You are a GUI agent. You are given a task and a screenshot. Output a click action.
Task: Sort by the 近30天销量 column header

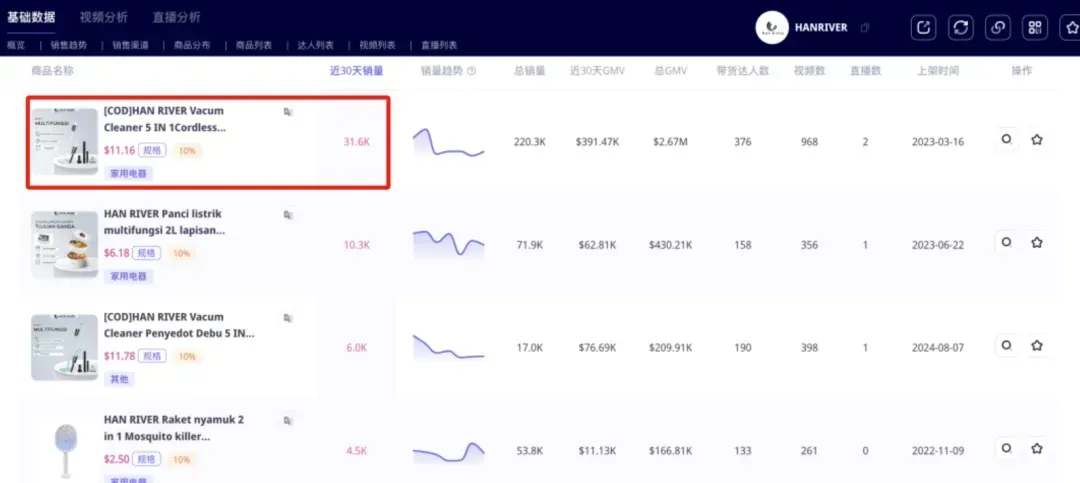coord(356,71)
